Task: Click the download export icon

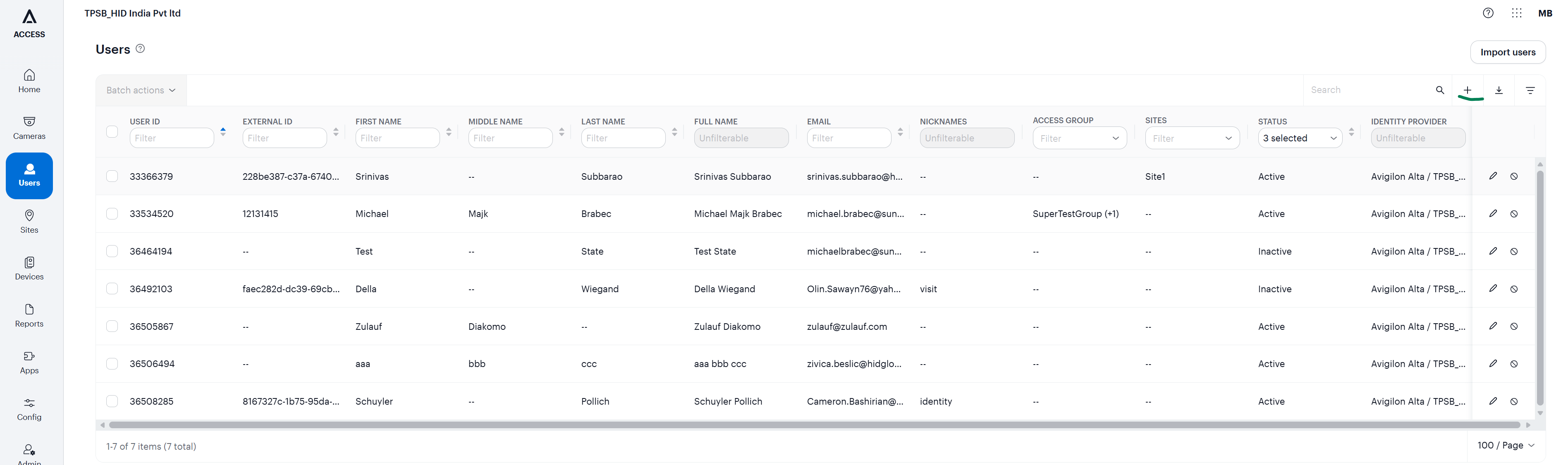Action: 1499,90
